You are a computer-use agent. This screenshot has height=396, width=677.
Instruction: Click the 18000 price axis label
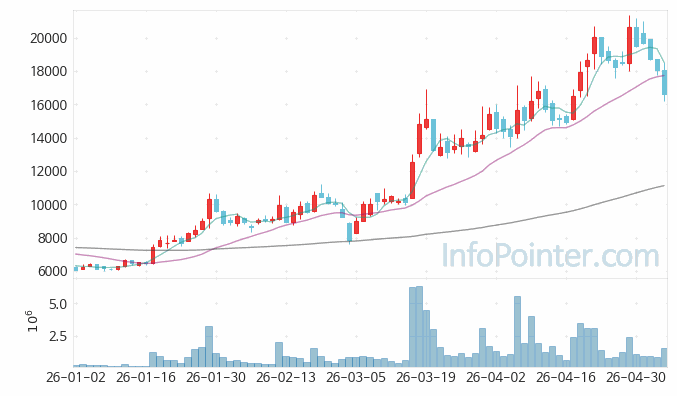click(x=48, y=72)
